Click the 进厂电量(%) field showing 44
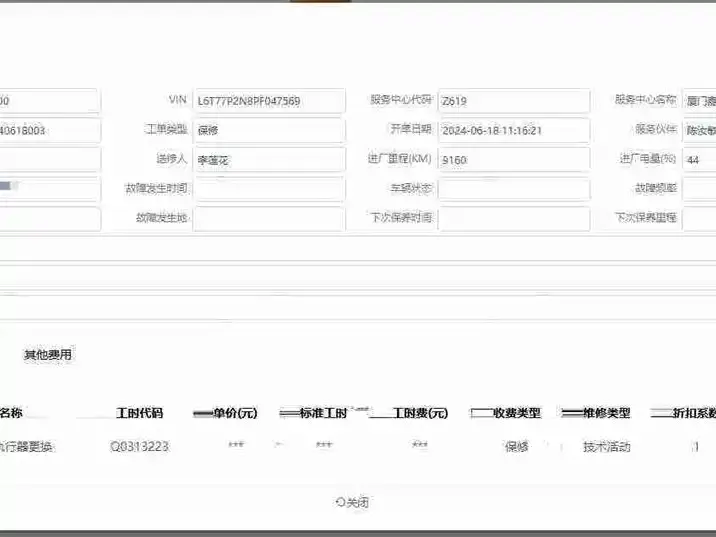The image size is (716, 537). pos(699,160)
